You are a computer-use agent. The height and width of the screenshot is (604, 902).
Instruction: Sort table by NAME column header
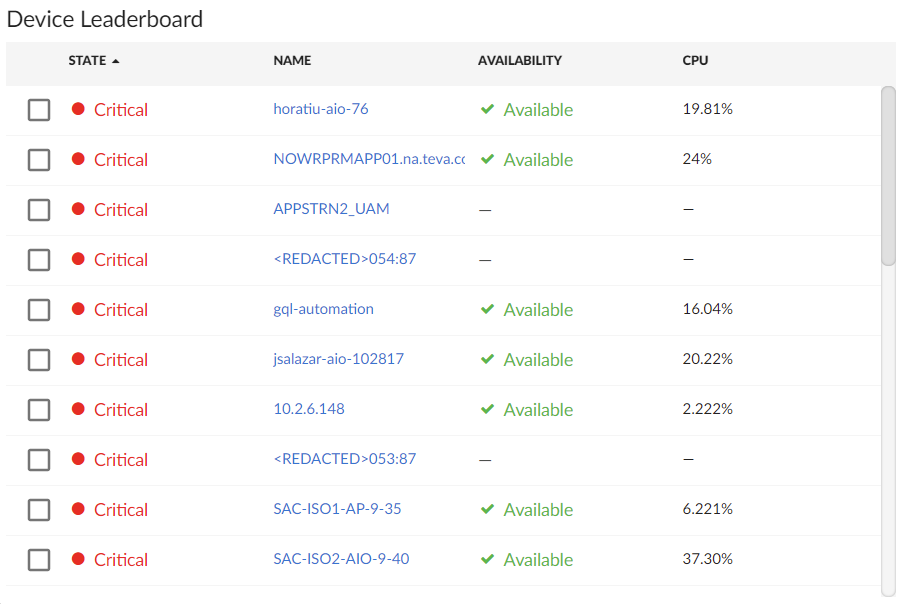(292, 61)
